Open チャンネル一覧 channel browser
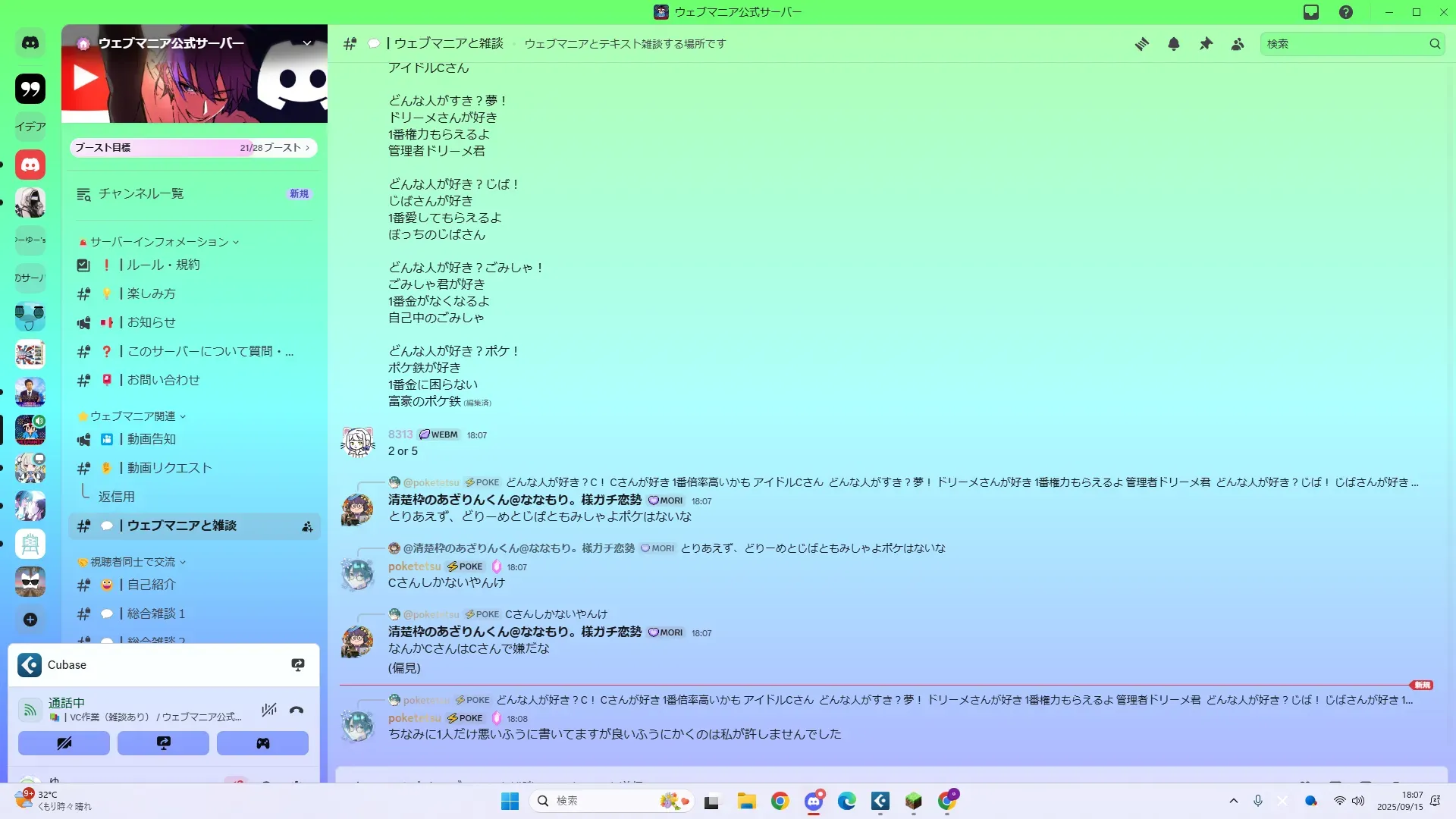This screenshot has width=1456, height=819. pyautogui.click(x=141, y=194)
